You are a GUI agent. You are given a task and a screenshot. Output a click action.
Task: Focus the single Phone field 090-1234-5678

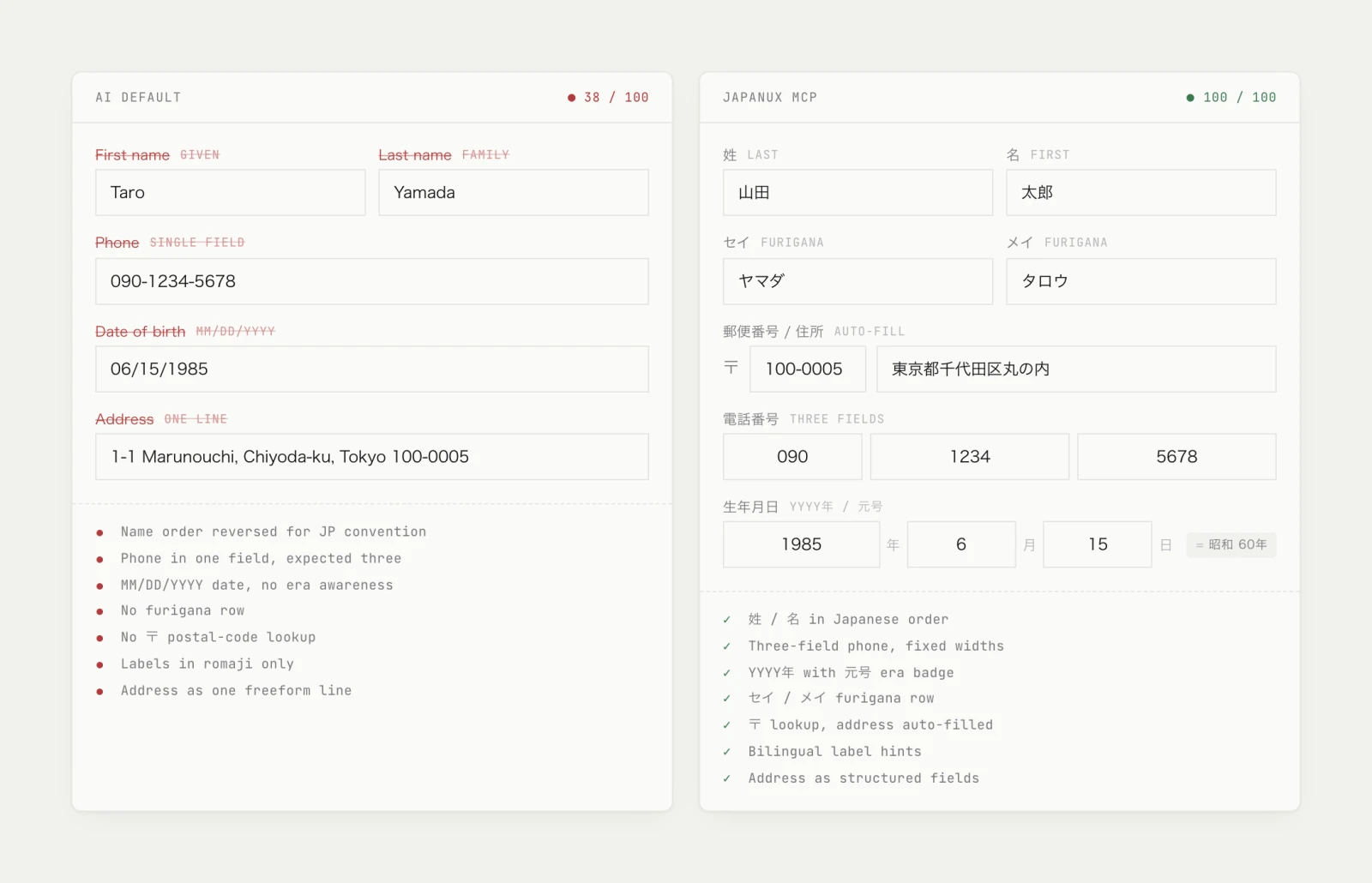click(x=372, y=281)
